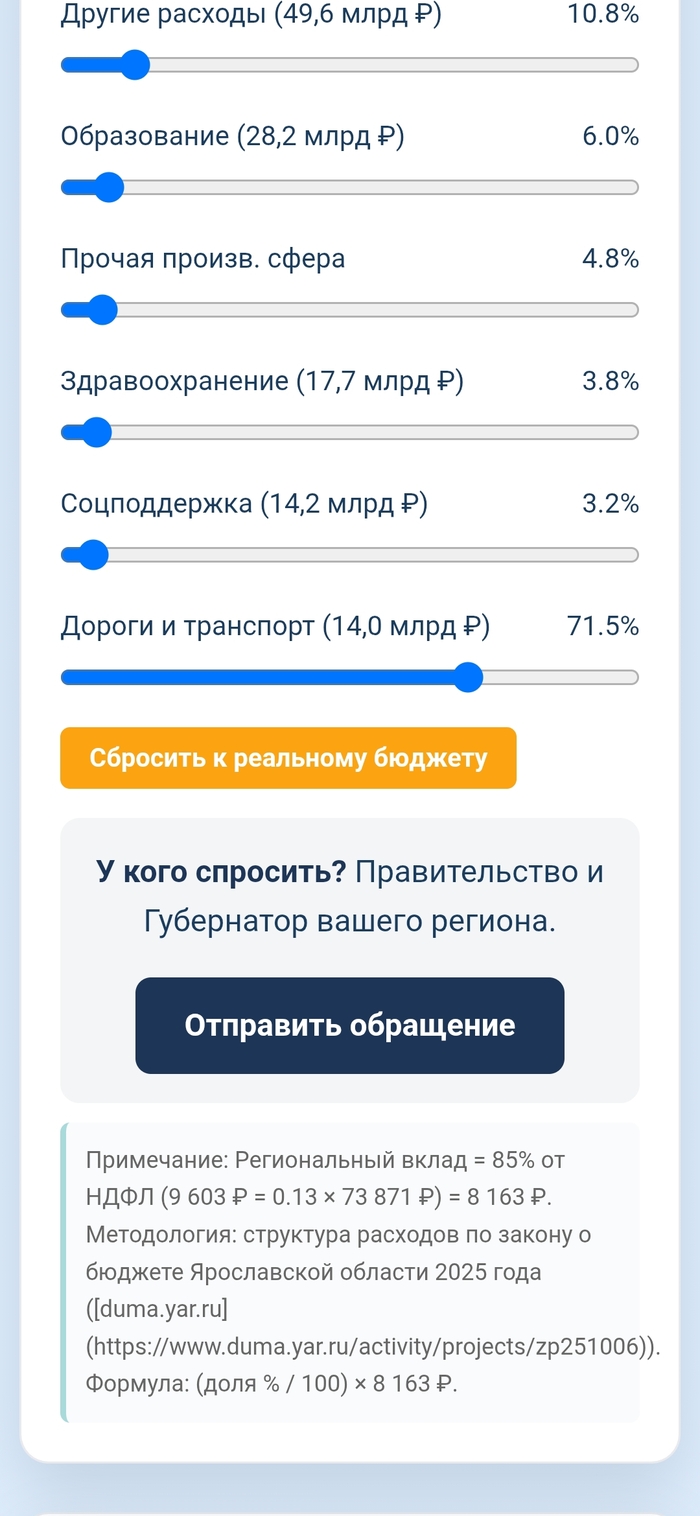Click the У кого спросить? heading text

click(221, 872)
